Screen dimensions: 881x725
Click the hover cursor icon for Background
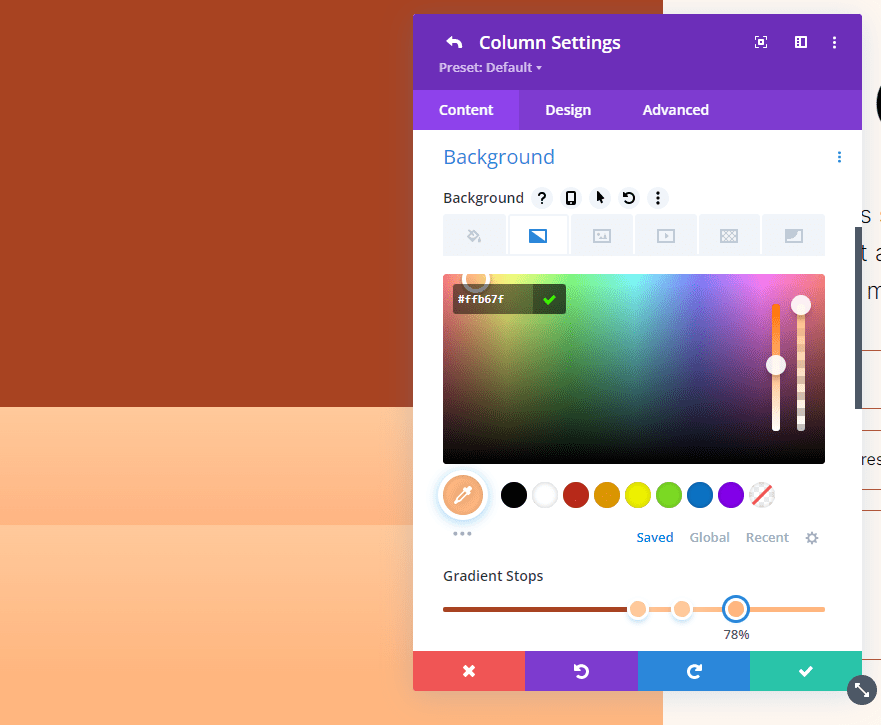[x=600, y=198]
